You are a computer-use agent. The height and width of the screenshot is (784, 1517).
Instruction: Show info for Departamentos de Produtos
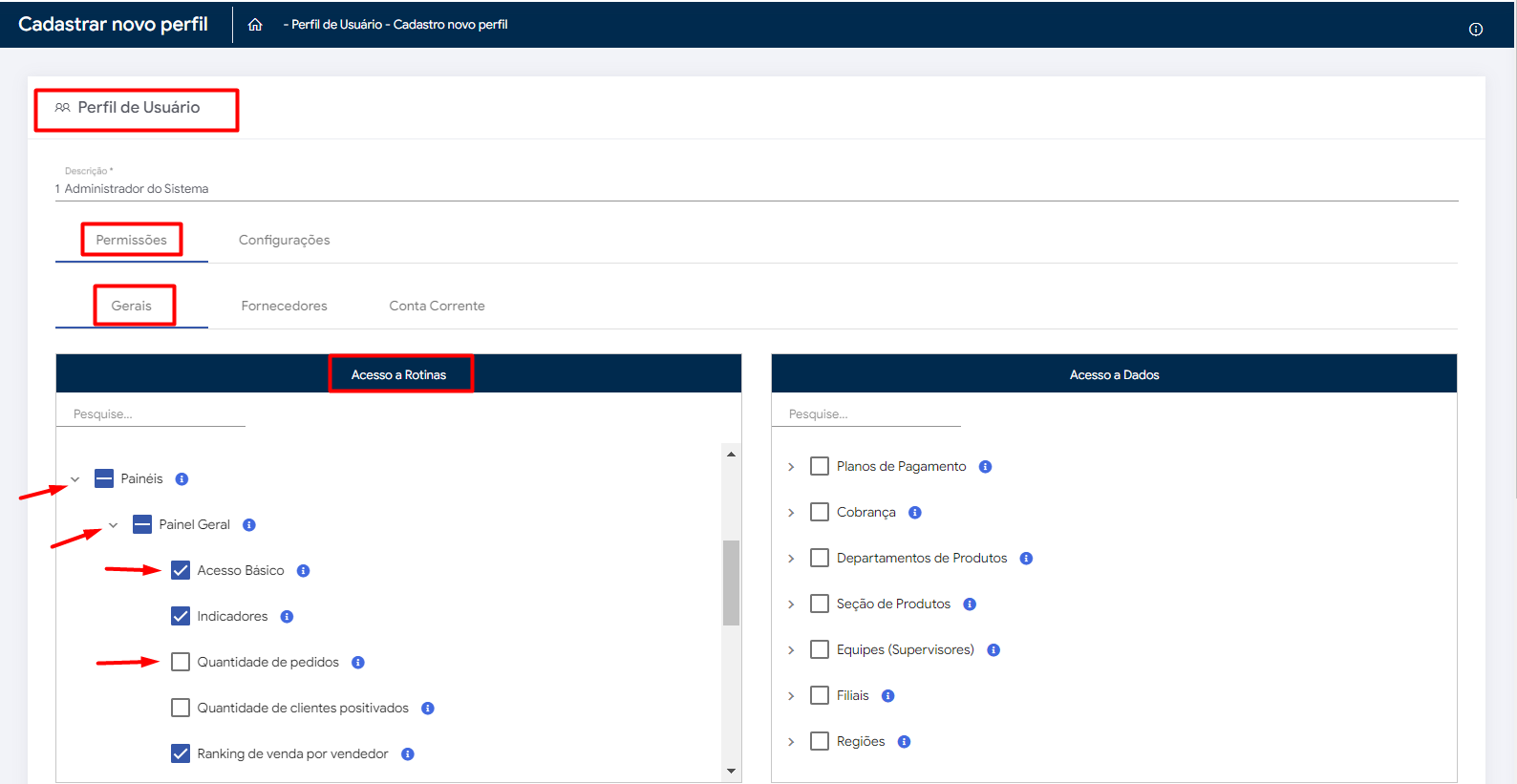point(1026,559)
